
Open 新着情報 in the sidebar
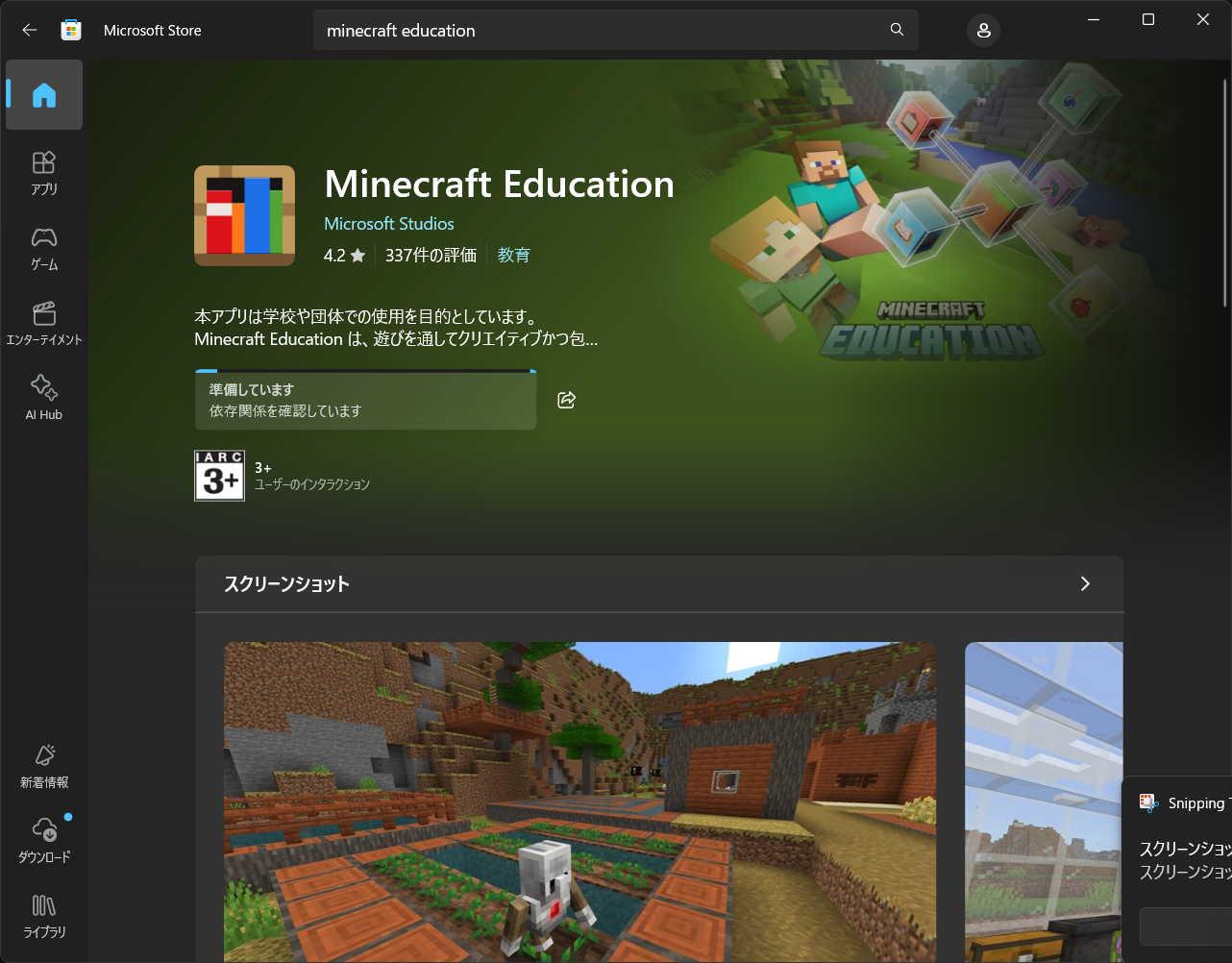(x=44, y=766)
